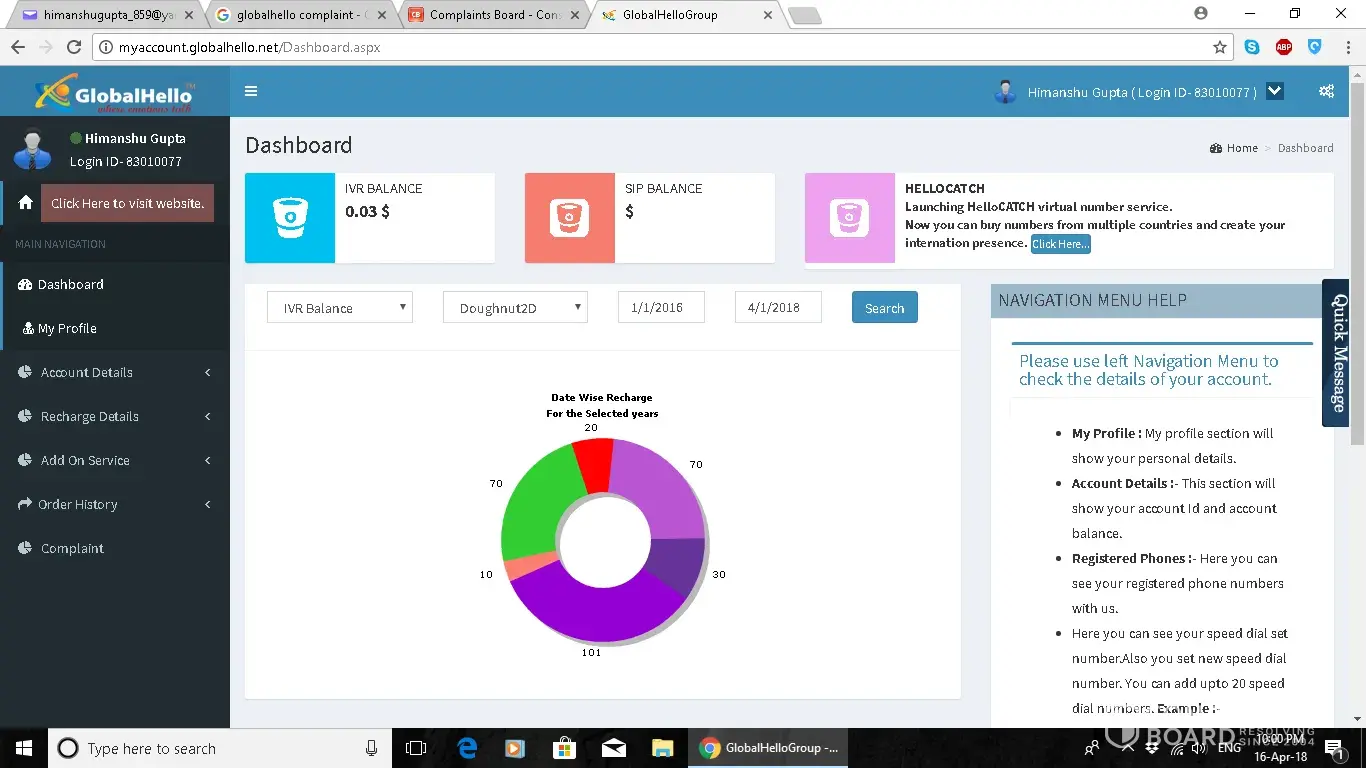Reload the page using the refresh icon
This screenshot has height=768, width=1366.
point(74,47)
